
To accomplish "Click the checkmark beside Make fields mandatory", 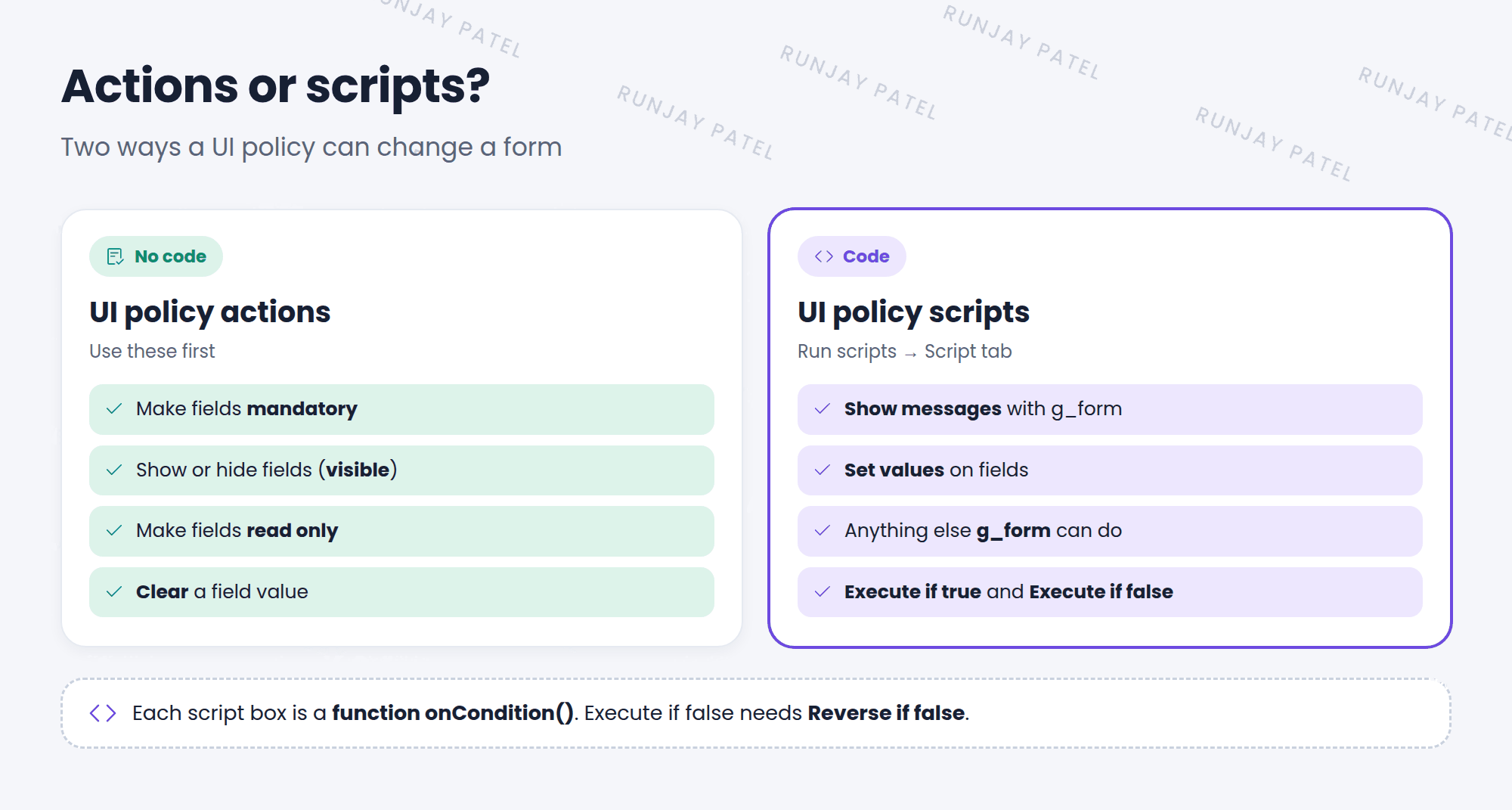I will point(114,409).
